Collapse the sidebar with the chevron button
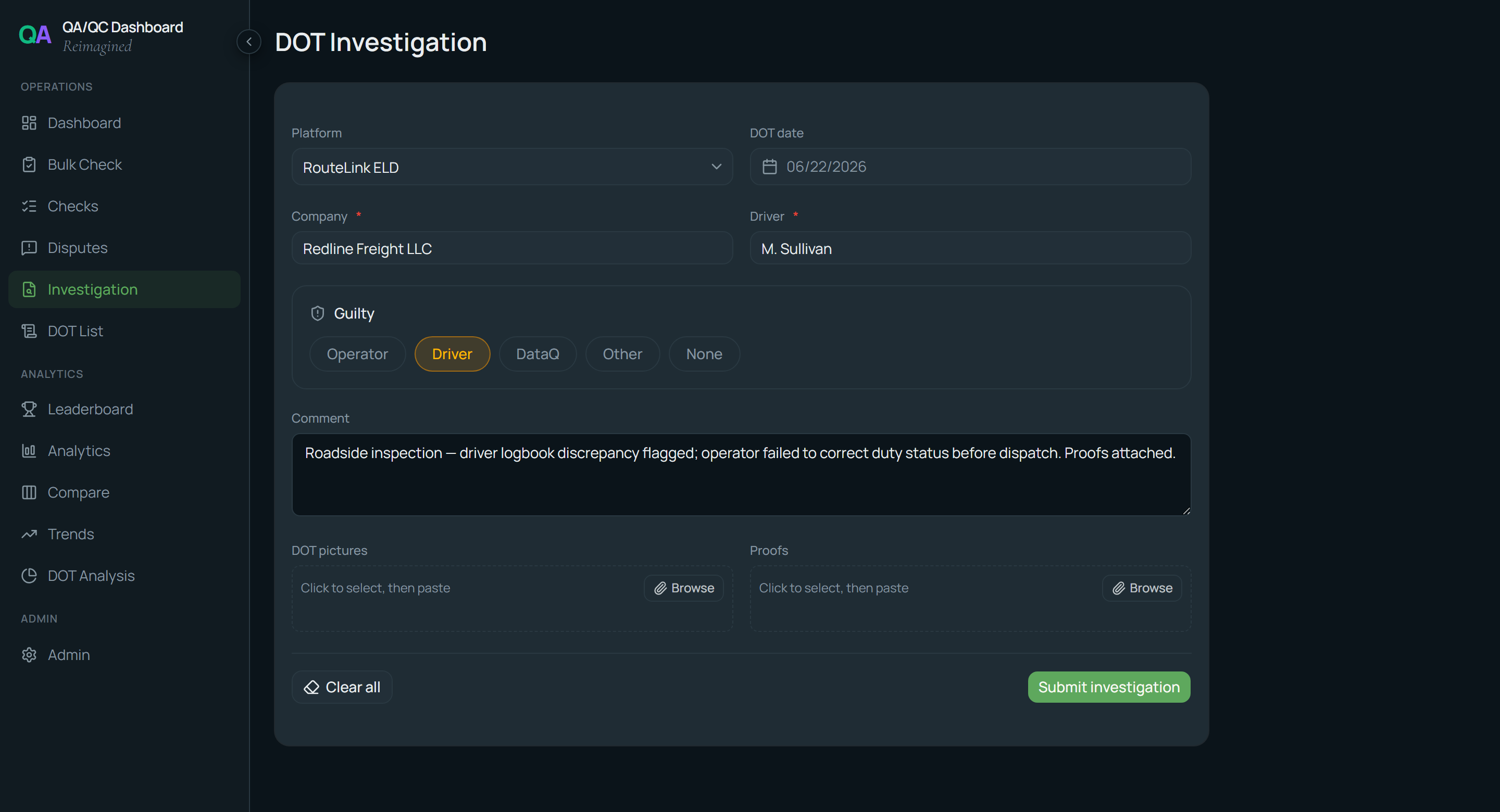Viewport: 1500px width, 812px height. pos(248,42)
